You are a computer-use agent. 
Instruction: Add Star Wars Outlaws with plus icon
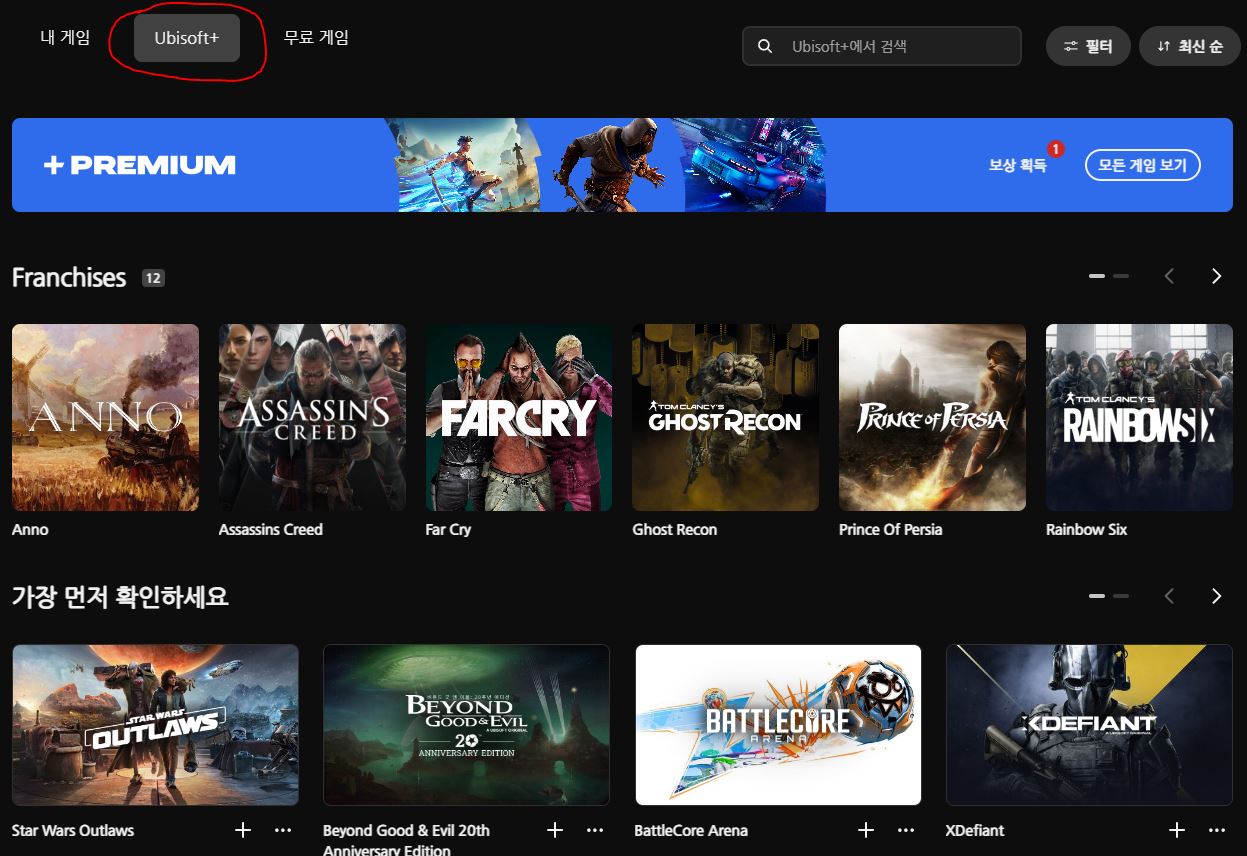pyautogui.click(x=243, y=830)
